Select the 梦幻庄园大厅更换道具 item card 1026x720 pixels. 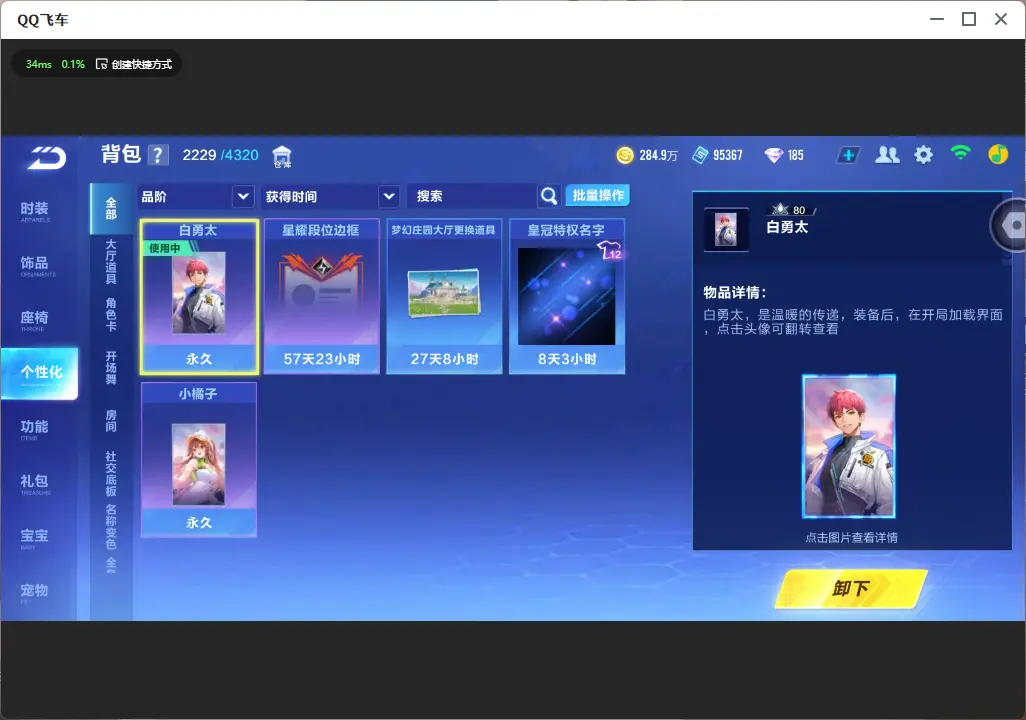click(x=444, y=297)
